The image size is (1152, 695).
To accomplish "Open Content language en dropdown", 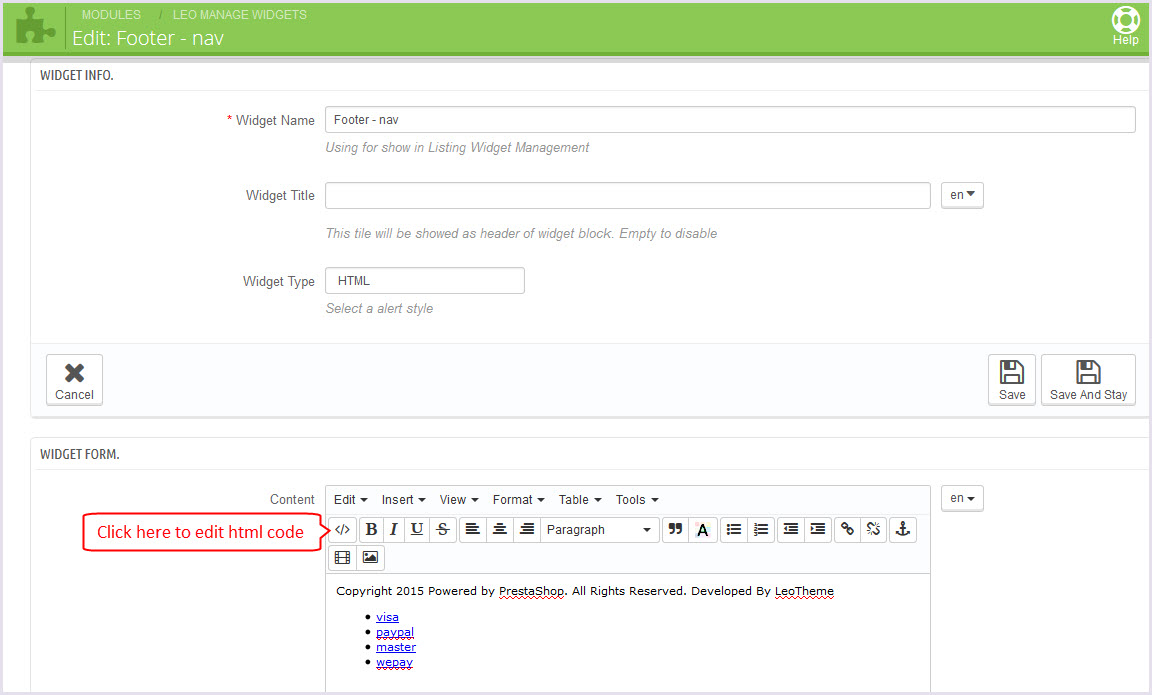I will (x=962, y=498).
